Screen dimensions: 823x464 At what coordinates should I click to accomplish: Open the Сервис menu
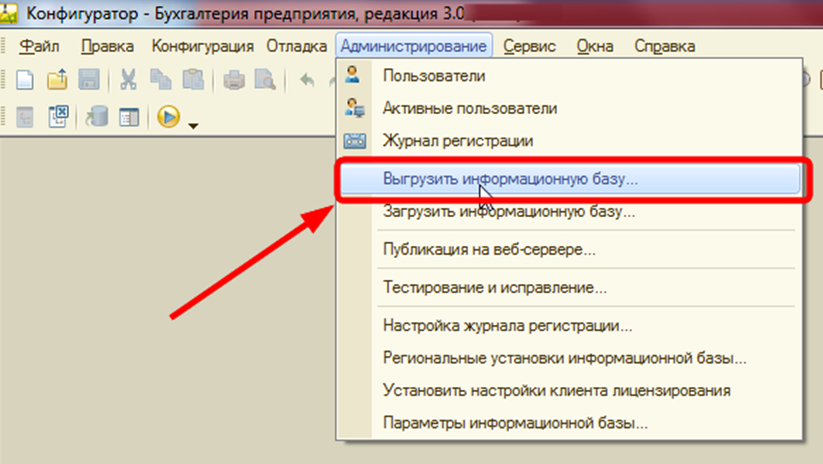point(530,46)
